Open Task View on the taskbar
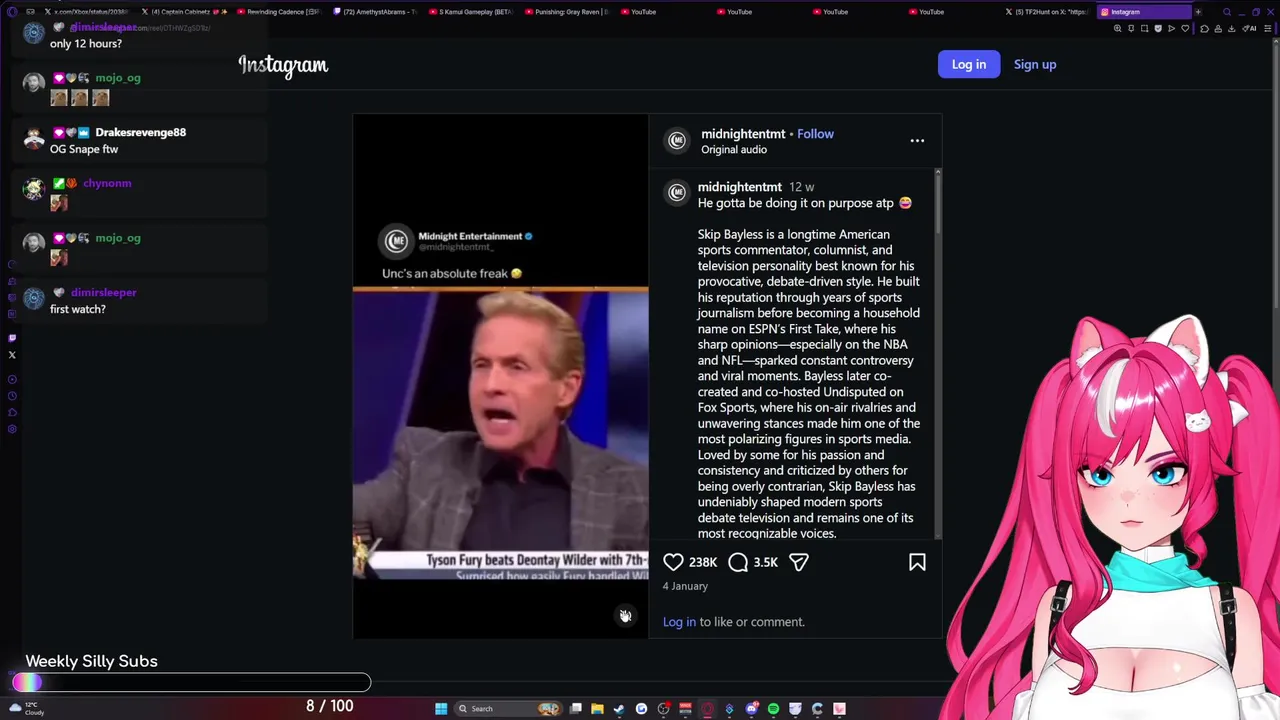1280x720 pixels. point(575,709)
